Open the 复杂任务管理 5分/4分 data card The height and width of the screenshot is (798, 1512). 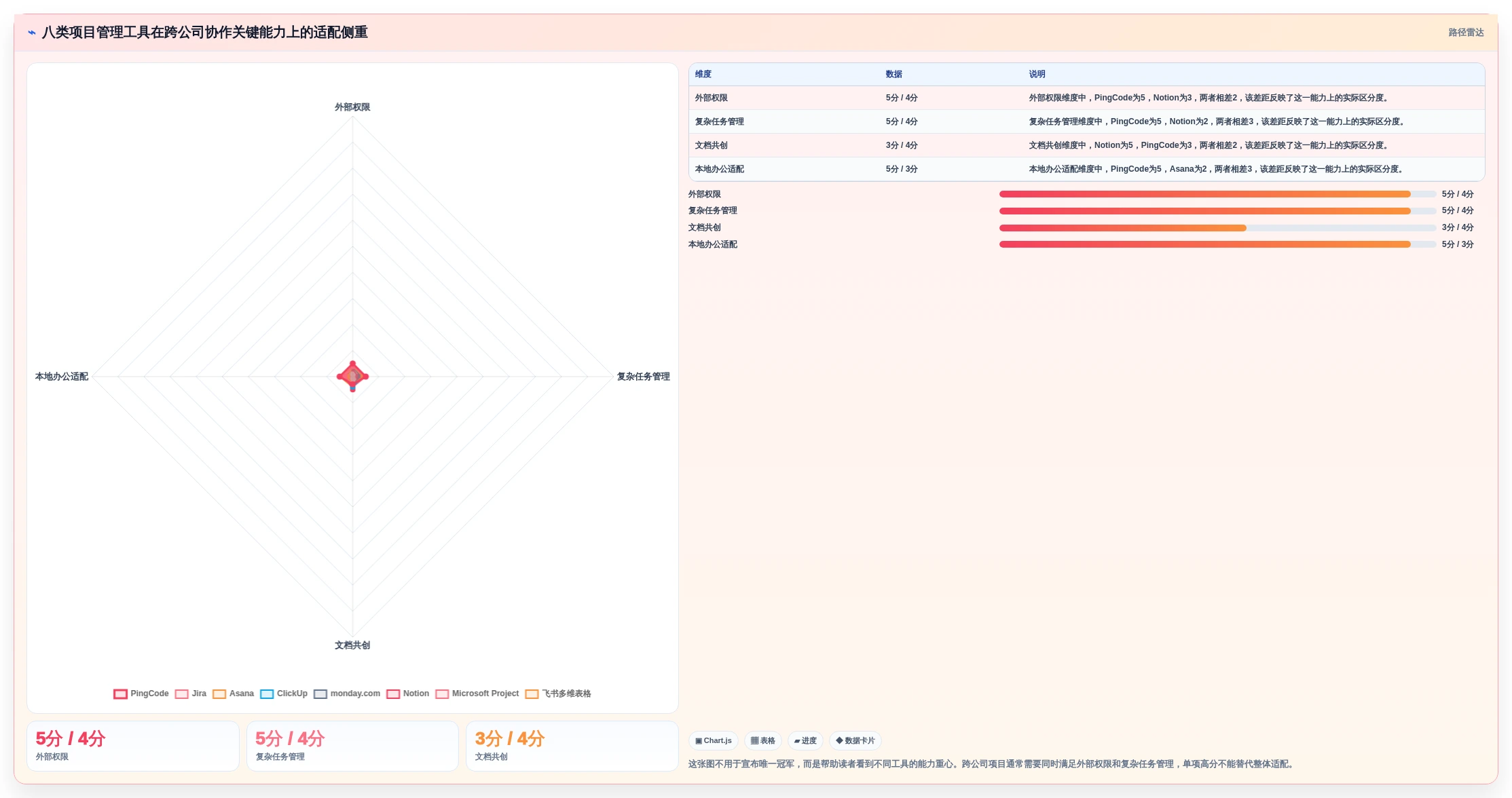pyautogui.click(x=352, y=746)
